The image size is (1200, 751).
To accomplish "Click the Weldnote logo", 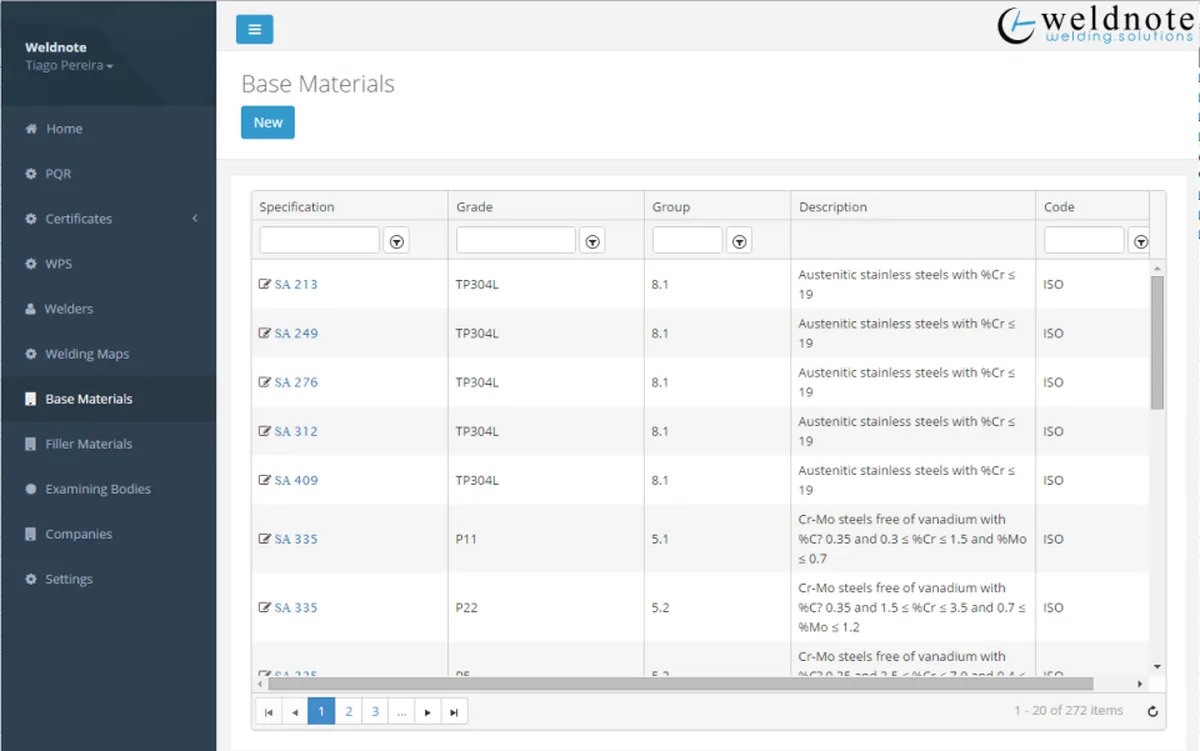I will pos(1096,25).
